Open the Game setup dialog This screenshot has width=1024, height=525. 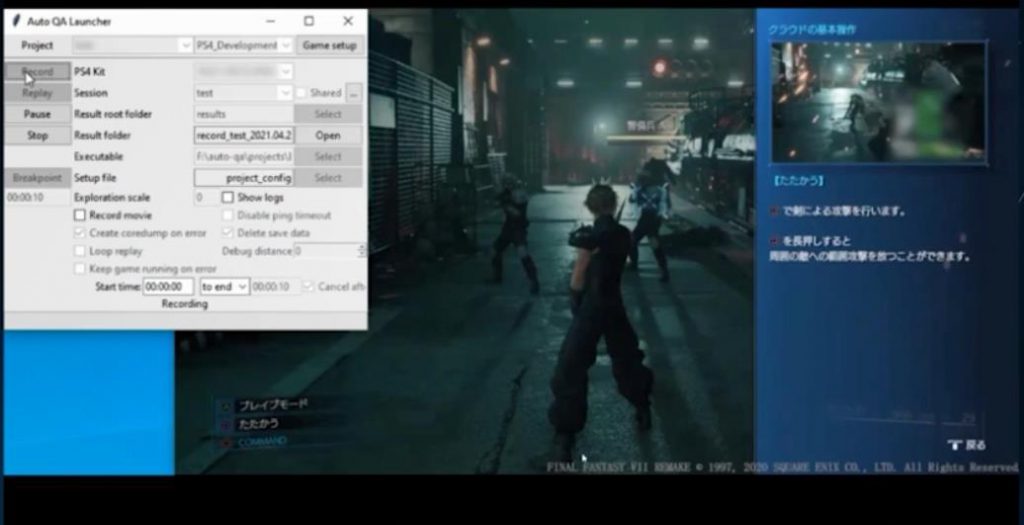coord(330,45)
